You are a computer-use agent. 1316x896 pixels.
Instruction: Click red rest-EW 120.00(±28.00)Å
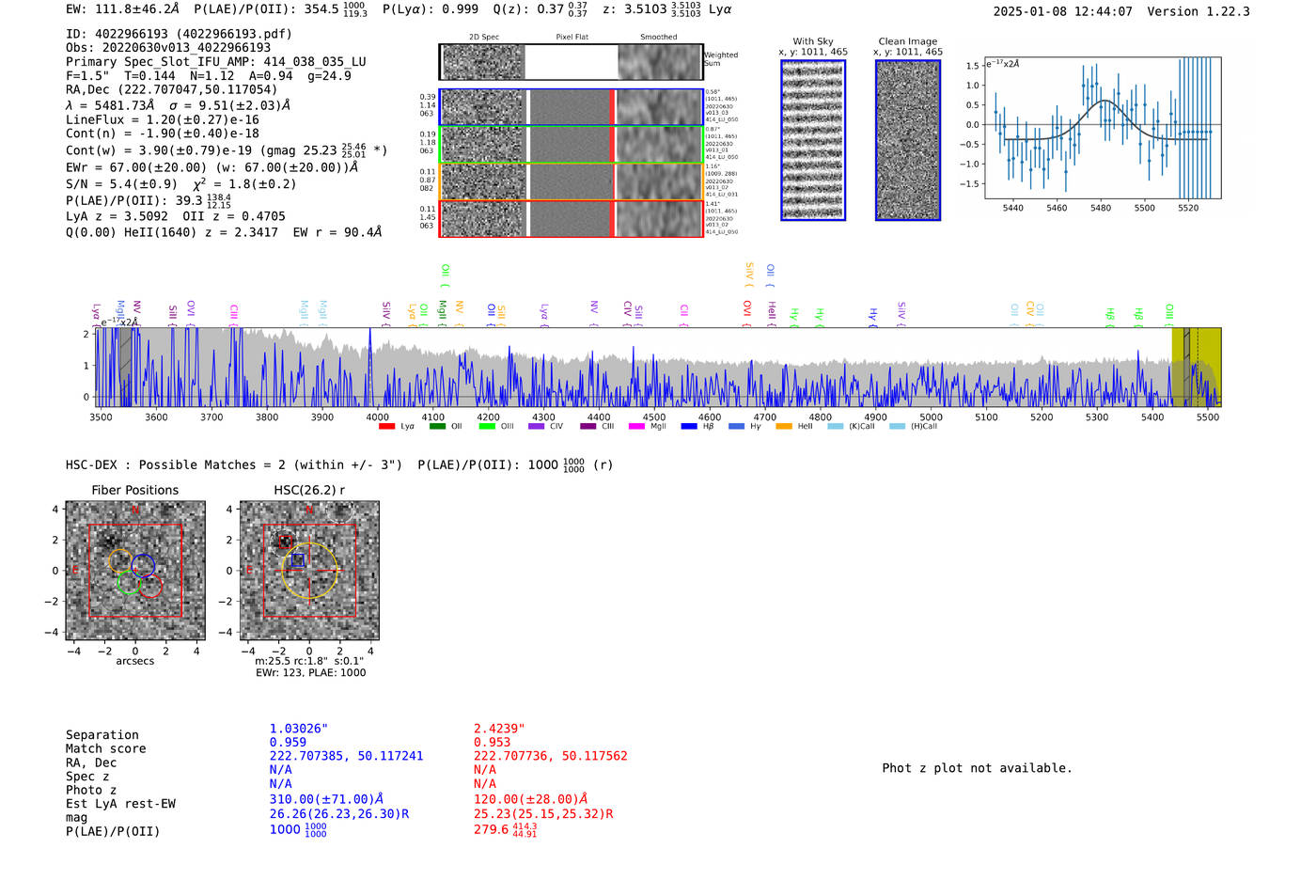tap(531, 799)
